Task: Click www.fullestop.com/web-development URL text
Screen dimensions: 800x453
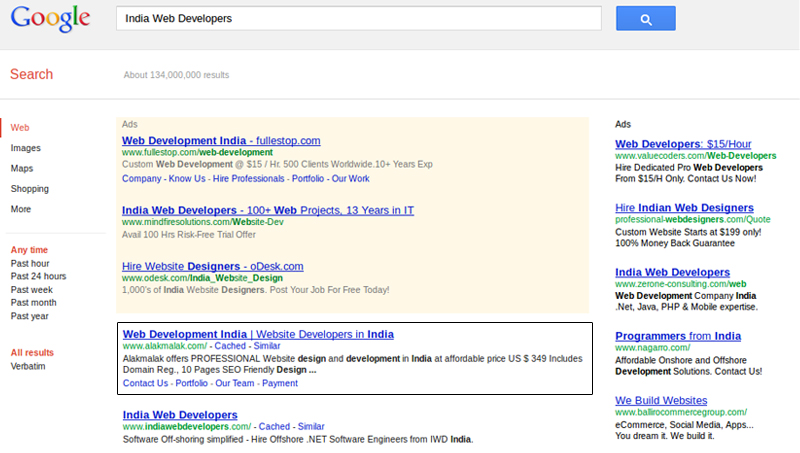Action: coord(197,152)
